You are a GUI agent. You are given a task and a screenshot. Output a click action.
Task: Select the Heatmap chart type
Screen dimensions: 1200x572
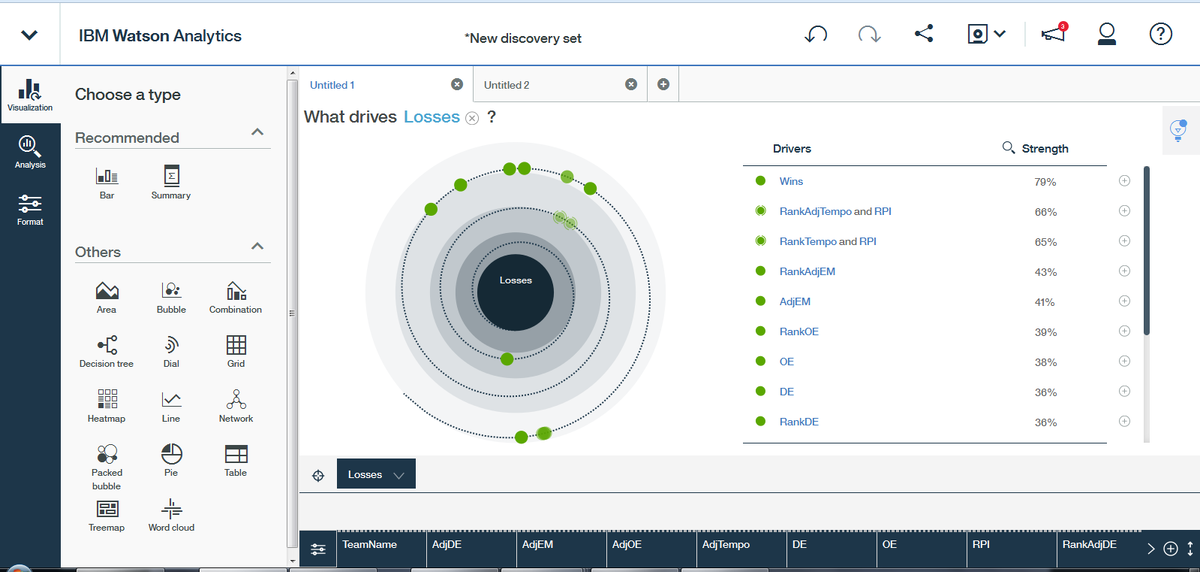107,406
